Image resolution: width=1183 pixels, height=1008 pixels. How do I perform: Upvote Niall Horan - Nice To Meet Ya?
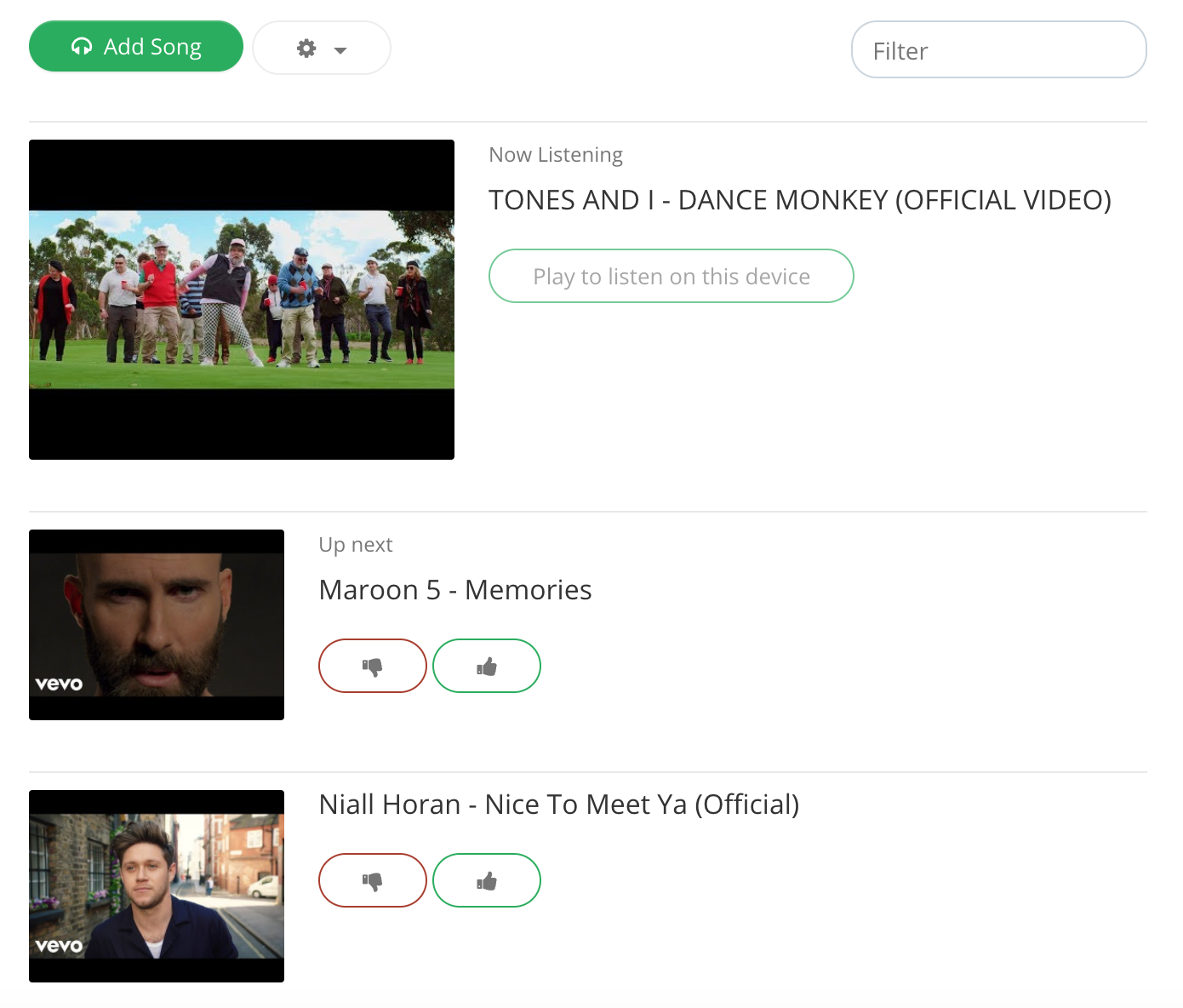[x=487, y=880]
